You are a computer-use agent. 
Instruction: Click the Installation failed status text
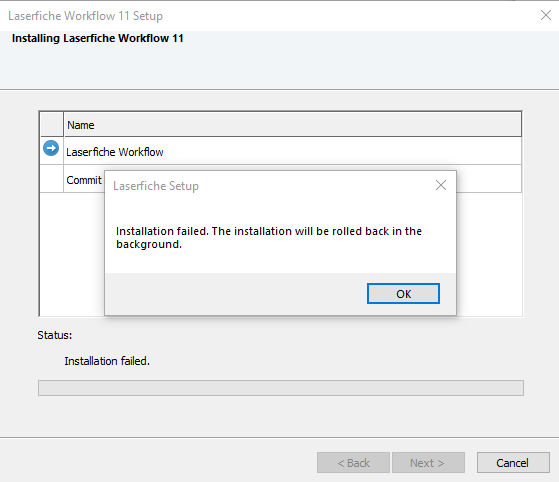[107, 361]
